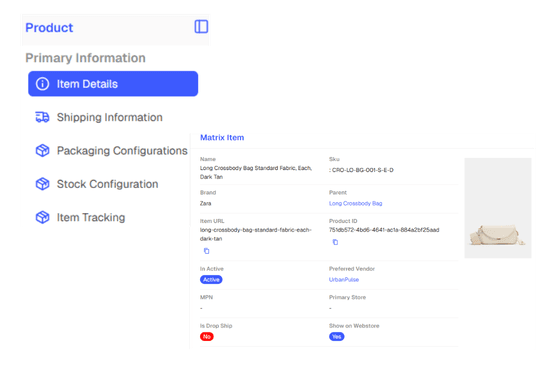
Task: Click the shipping truck icon
Action: click(x=42, y=117)
